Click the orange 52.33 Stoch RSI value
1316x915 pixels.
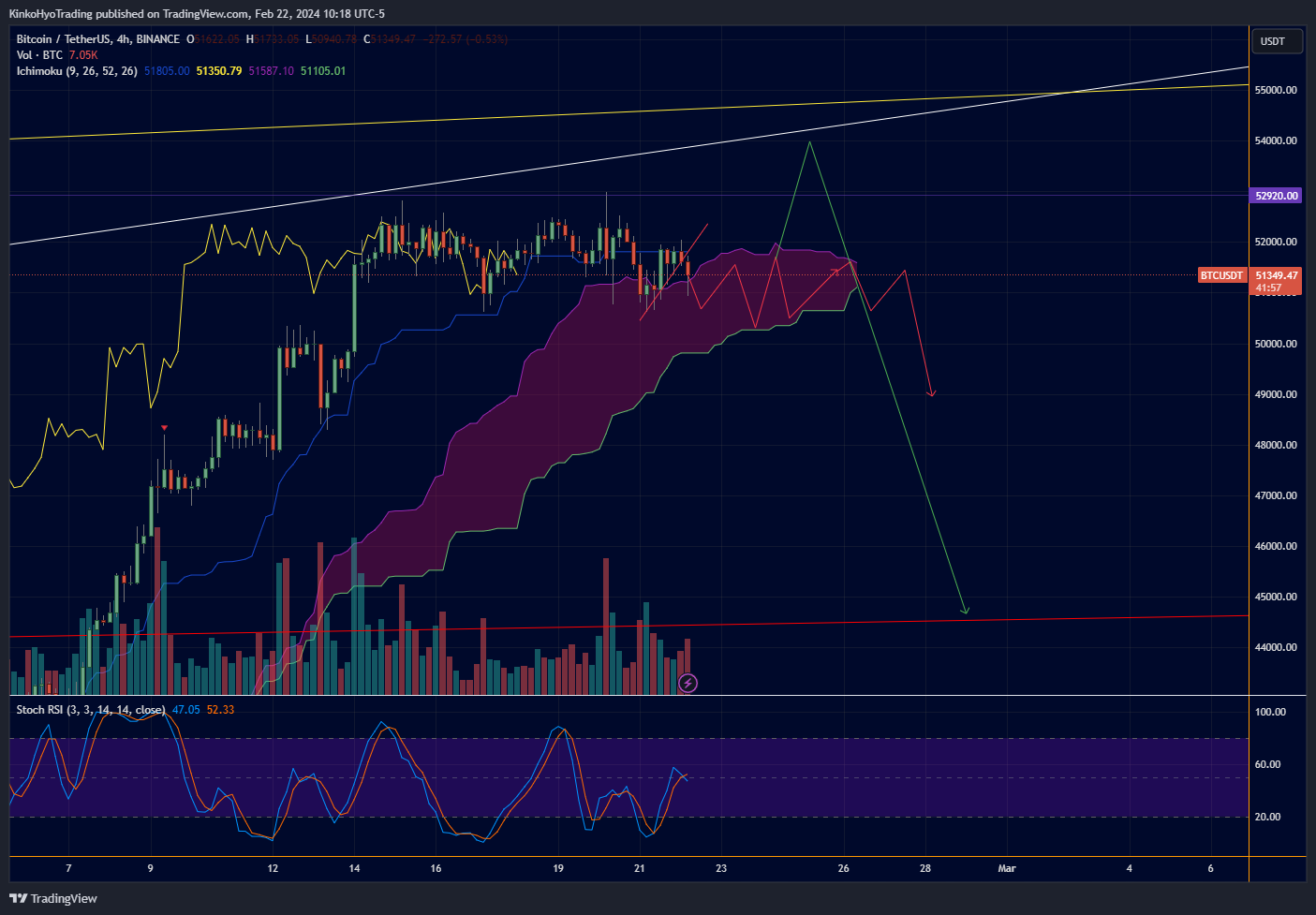[x=221, y=710]
